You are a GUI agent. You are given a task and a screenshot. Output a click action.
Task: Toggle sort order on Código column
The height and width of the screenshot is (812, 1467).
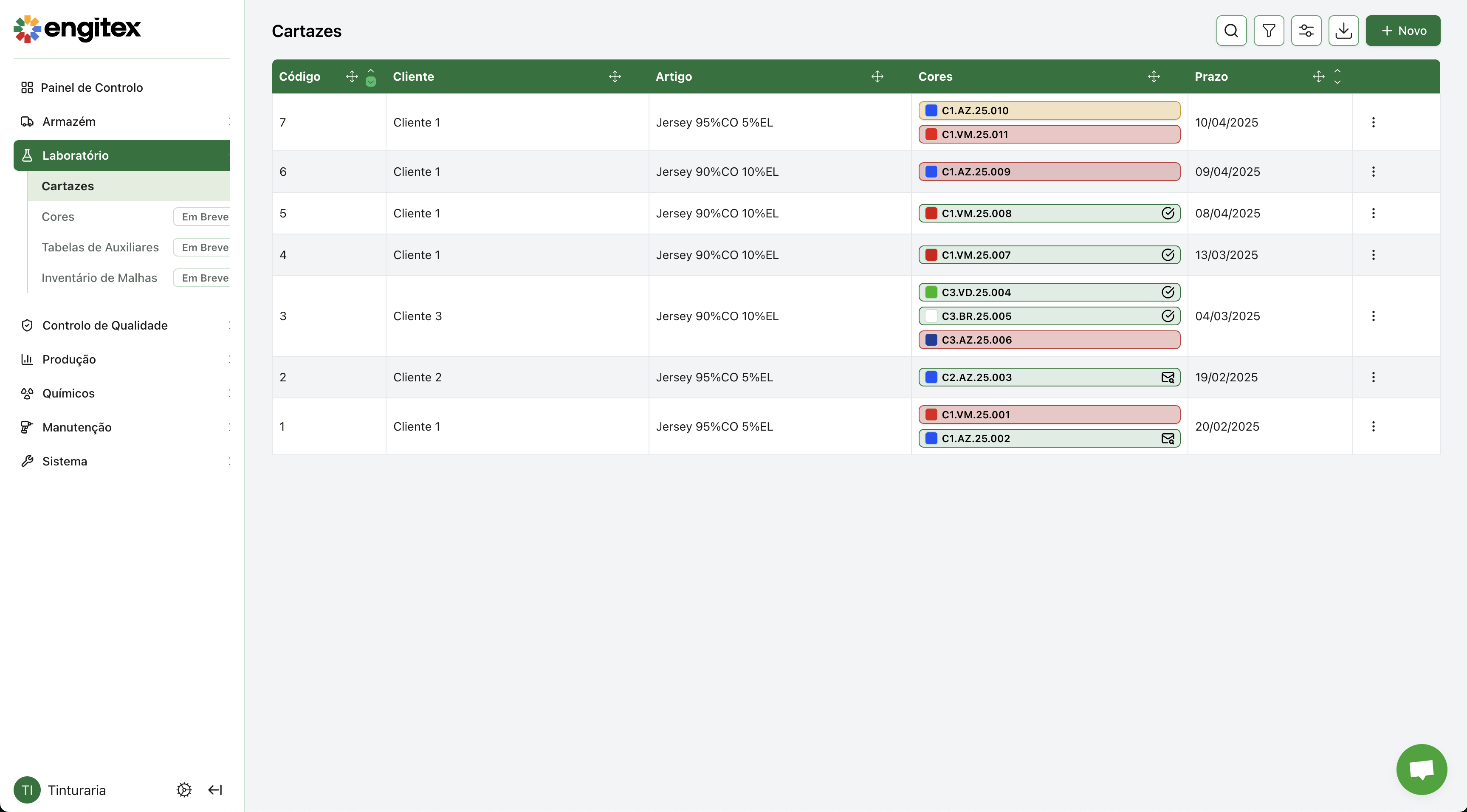[371, 76]
